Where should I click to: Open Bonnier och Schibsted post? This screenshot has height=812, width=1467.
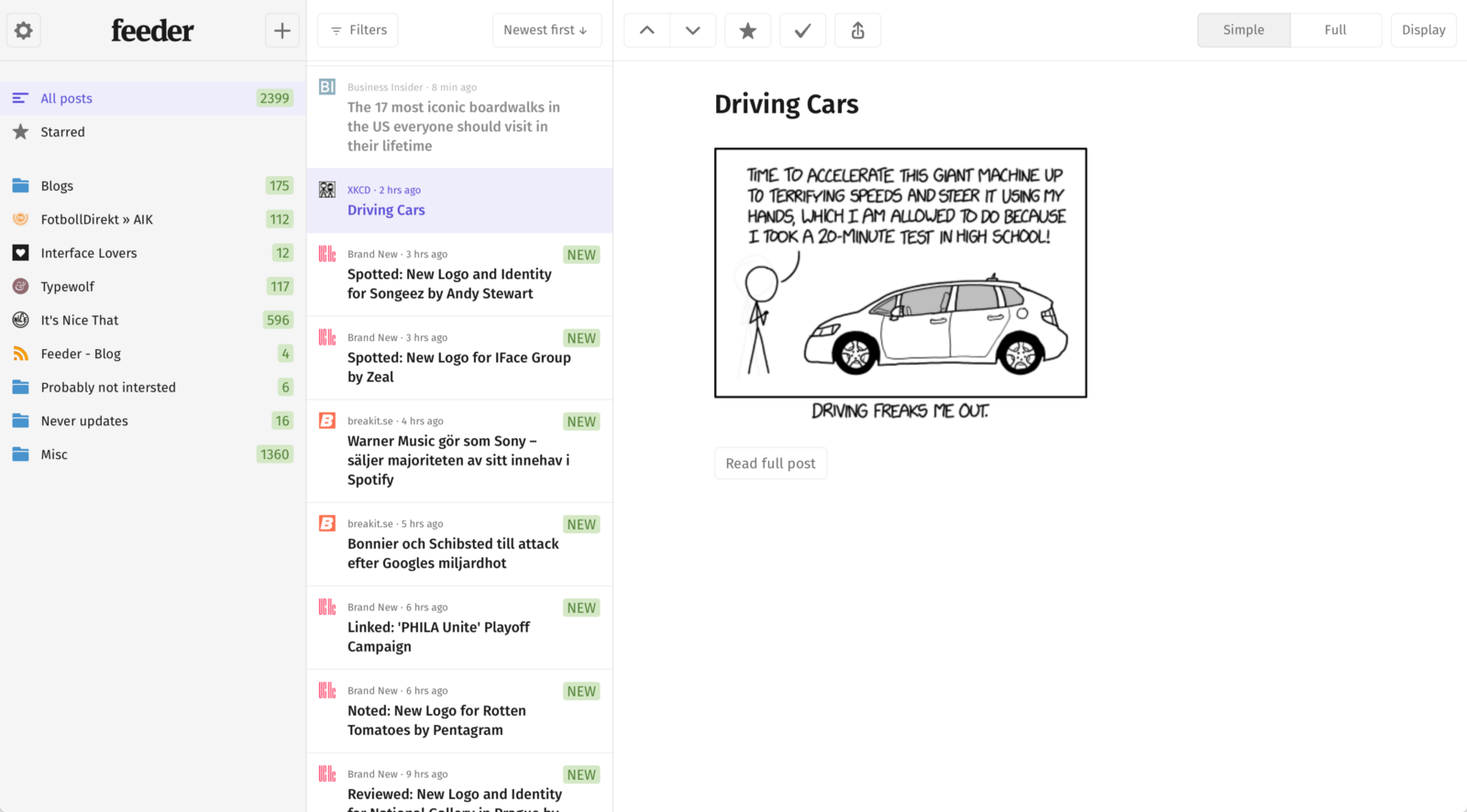459,544
